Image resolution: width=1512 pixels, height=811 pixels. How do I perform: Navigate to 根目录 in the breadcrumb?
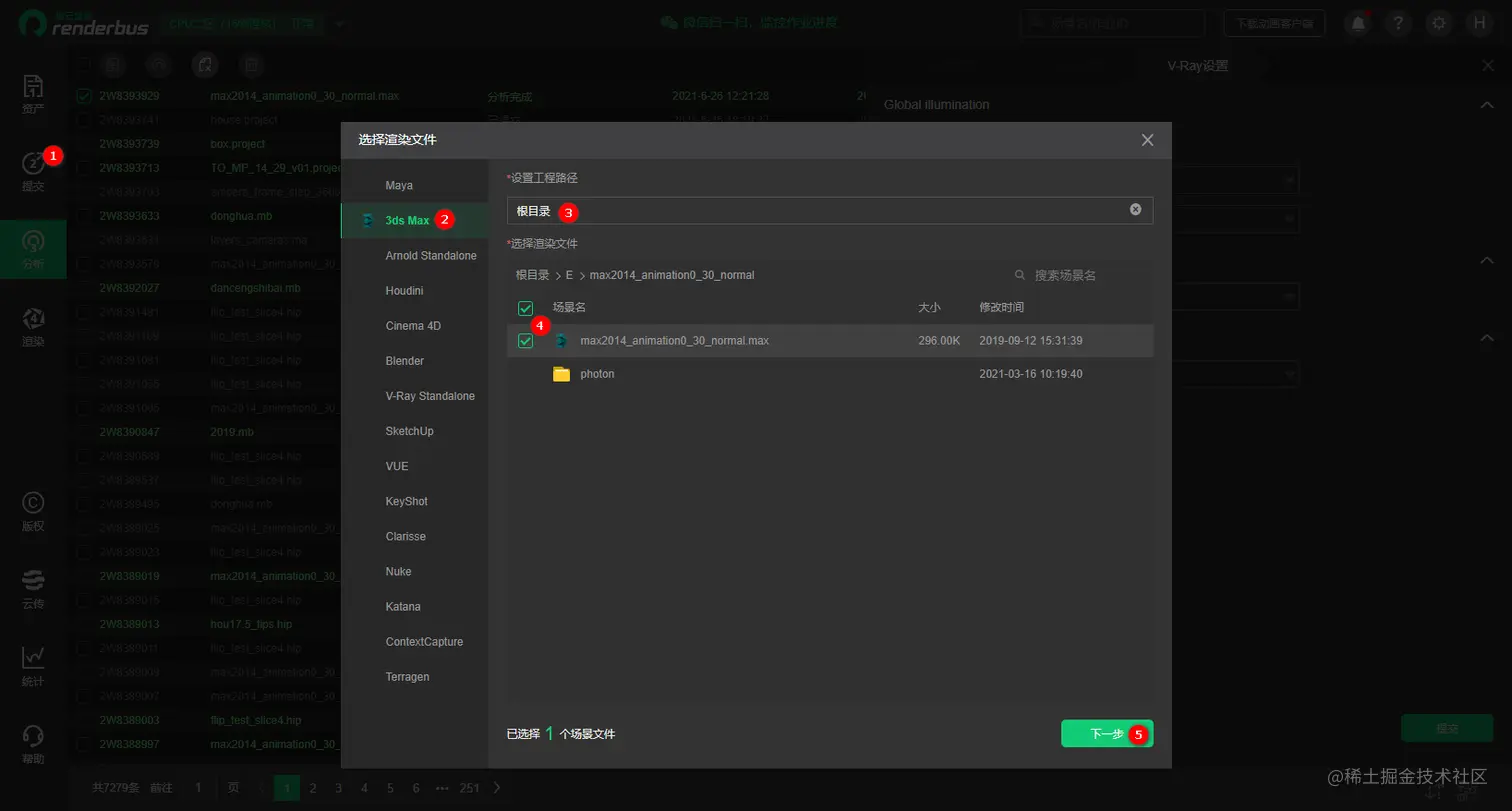tap(532, 275)
